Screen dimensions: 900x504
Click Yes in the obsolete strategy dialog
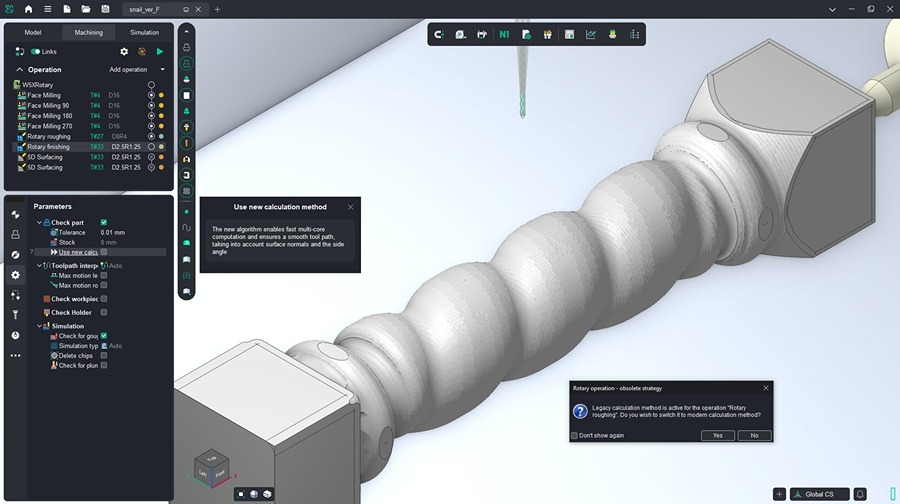coord(717,435)
